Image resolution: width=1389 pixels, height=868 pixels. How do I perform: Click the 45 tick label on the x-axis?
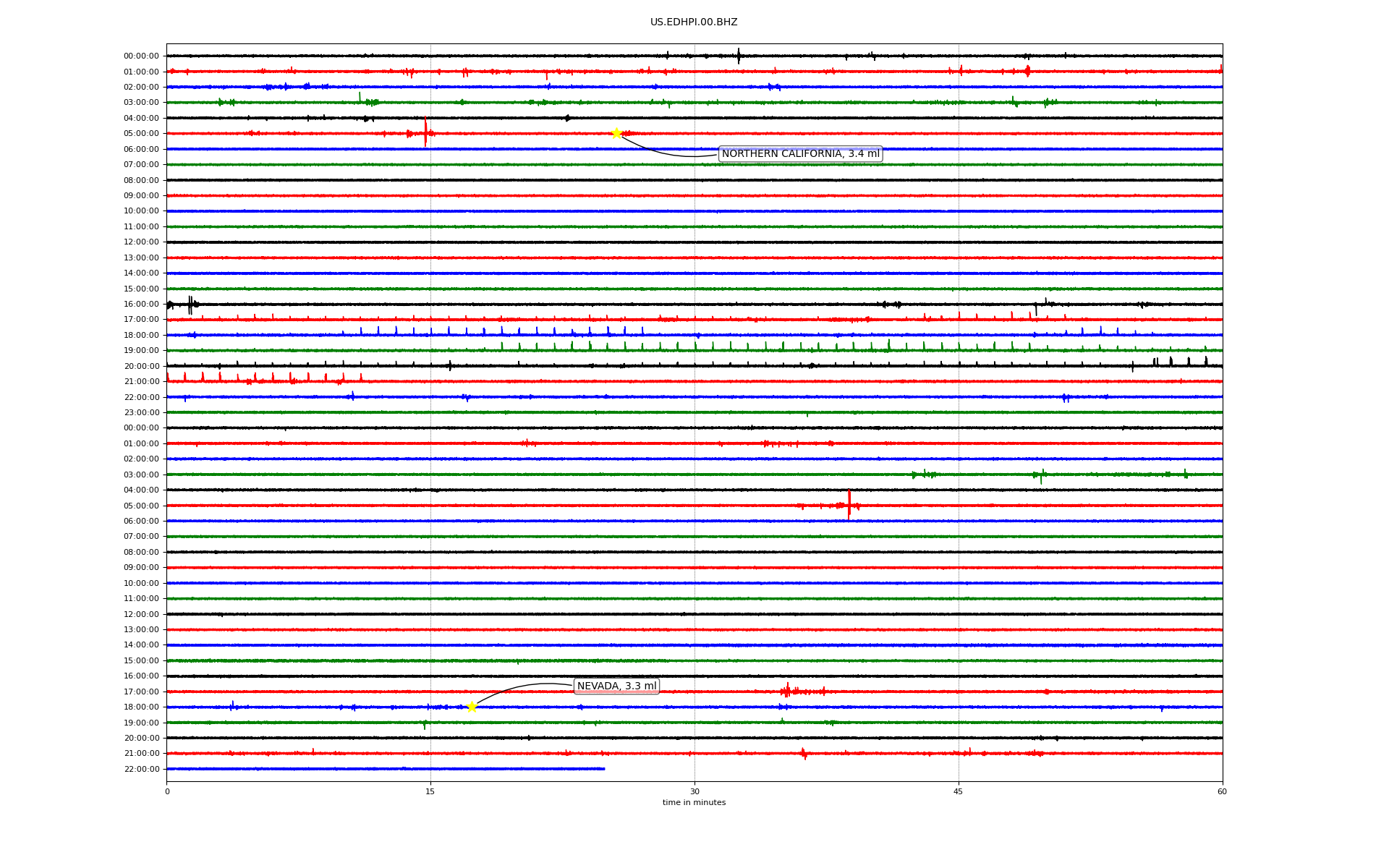958,791
